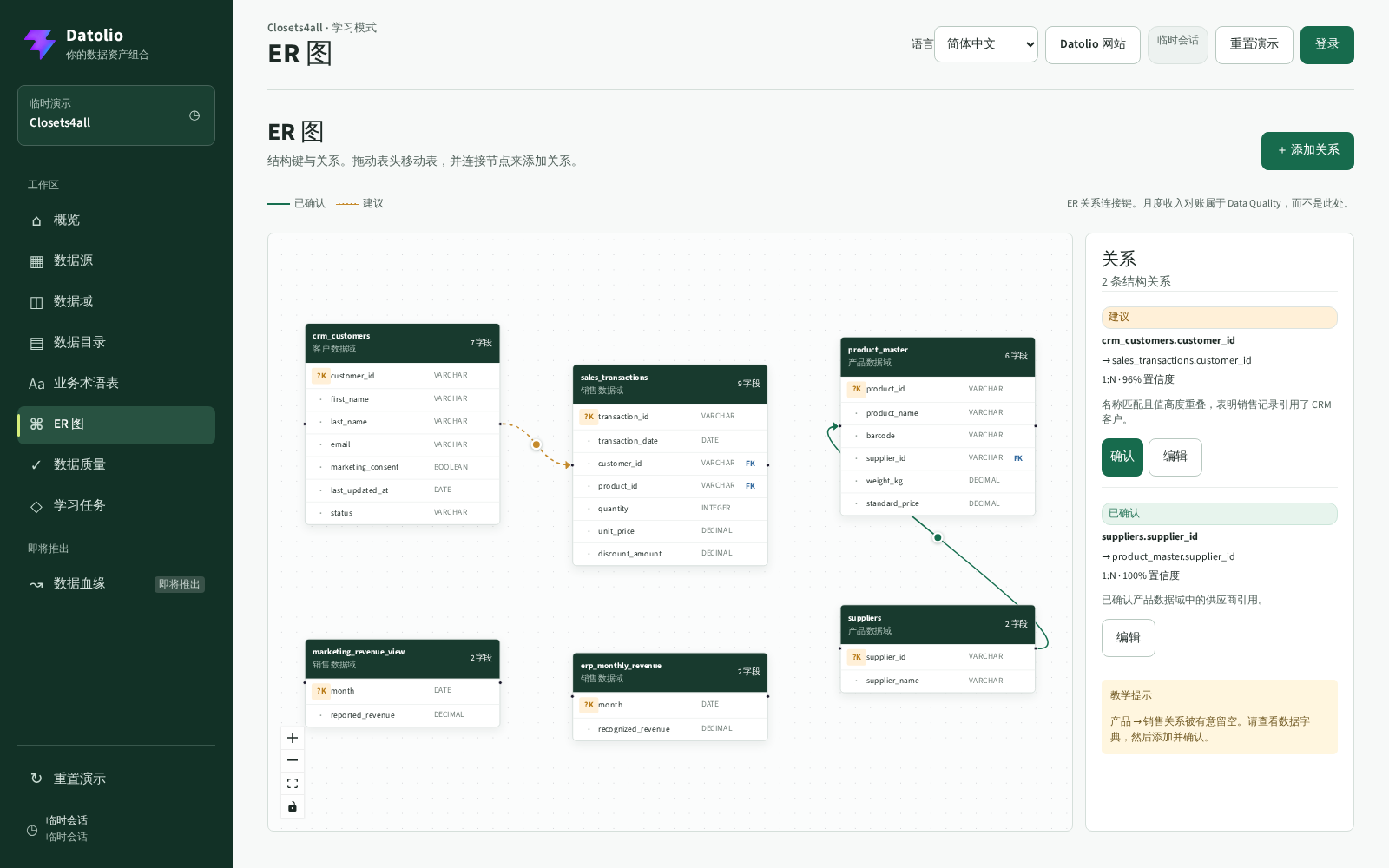Select the sales_transactions table header
This screenshot has height=868, width=1389.
670,385
